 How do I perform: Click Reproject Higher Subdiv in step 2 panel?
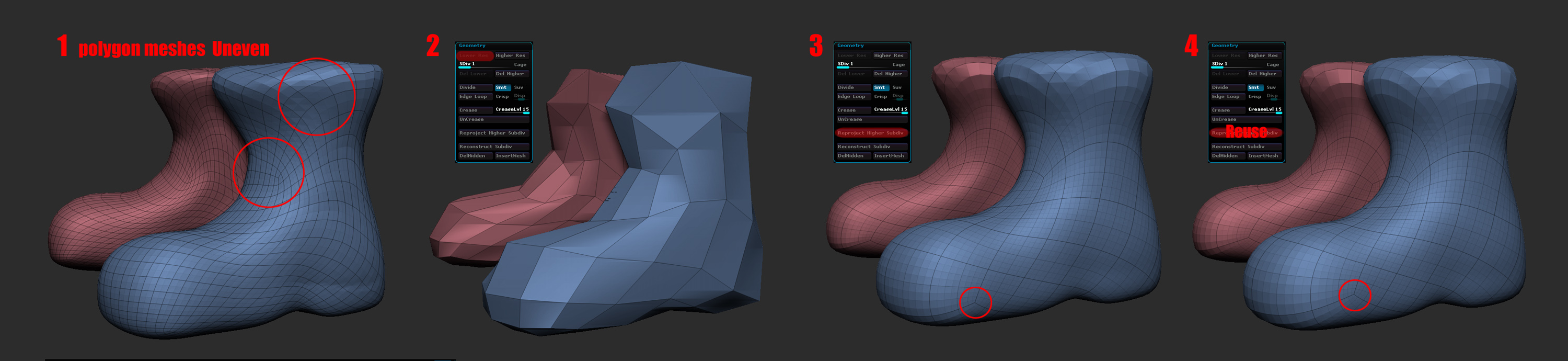pyautogui.click(x=494, y=133)
